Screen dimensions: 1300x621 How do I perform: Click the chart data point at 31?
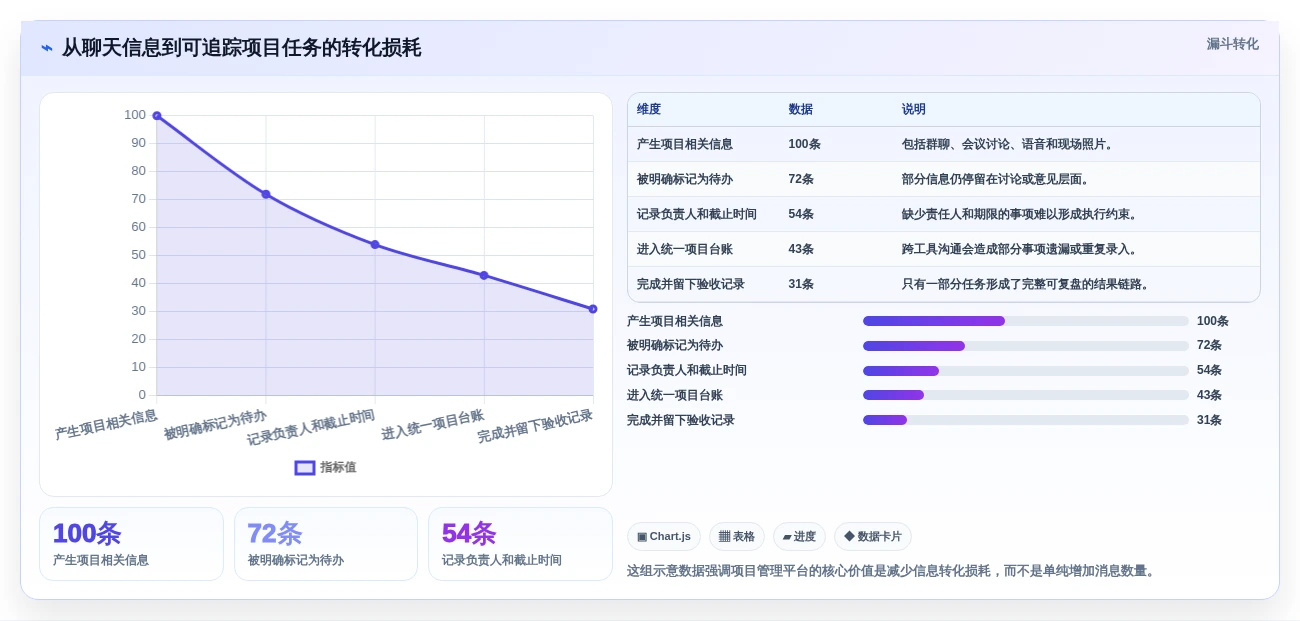pos(593,309)
